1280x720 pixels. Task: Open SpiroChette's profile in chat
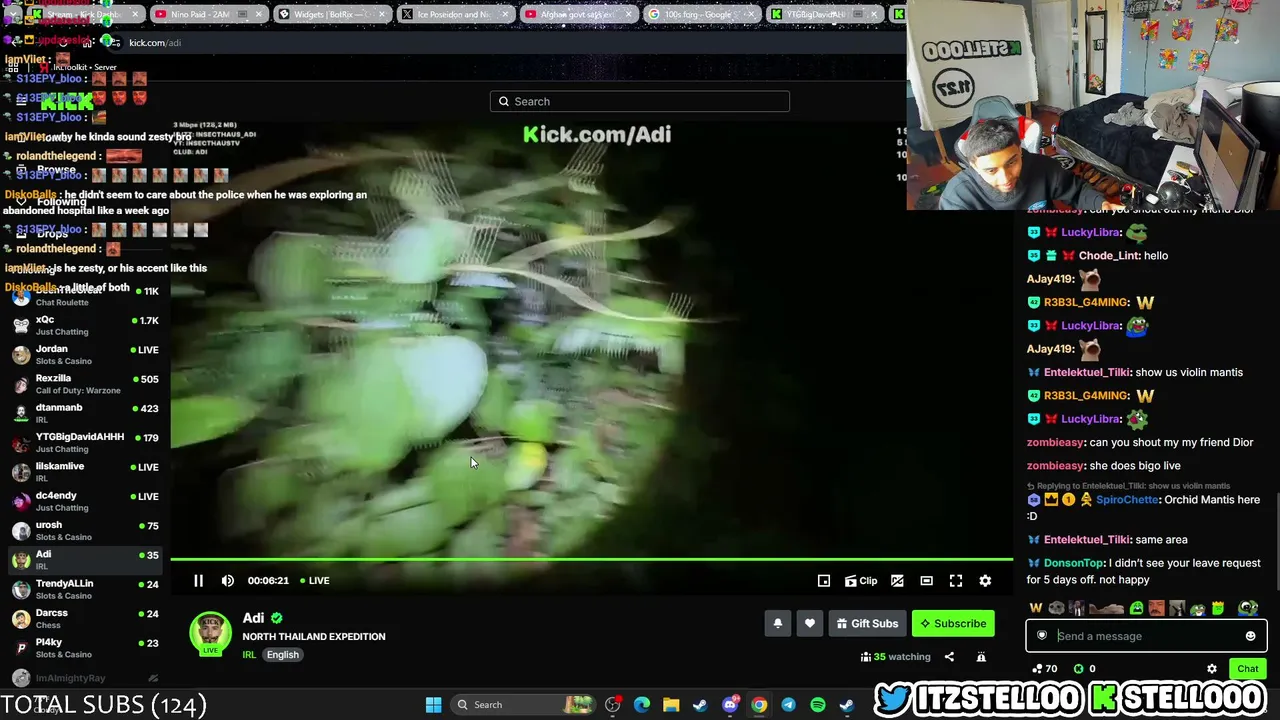(x=1127, y=499)
